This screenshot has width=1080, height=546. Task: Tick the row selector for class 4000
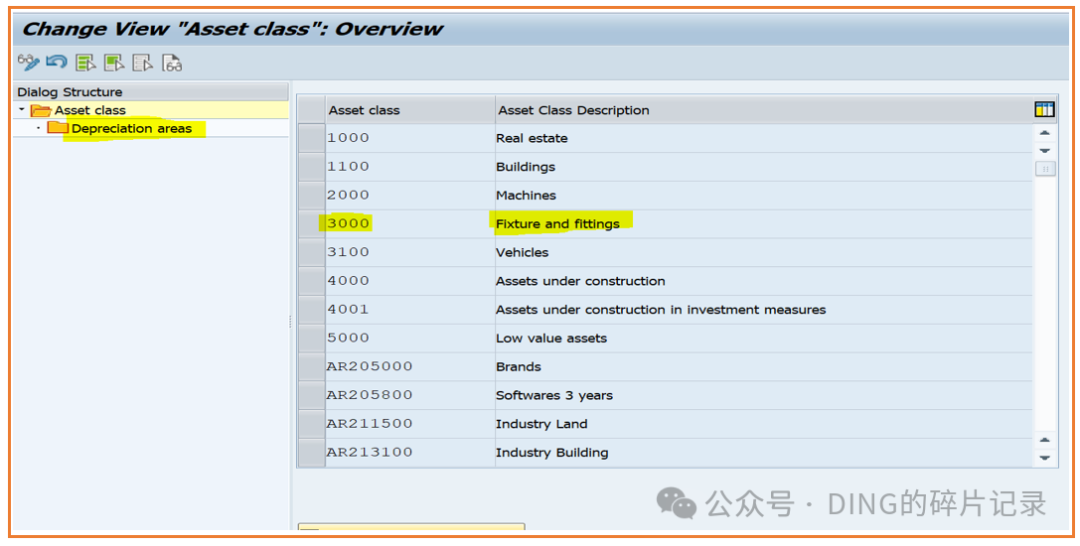pos(311,281)
